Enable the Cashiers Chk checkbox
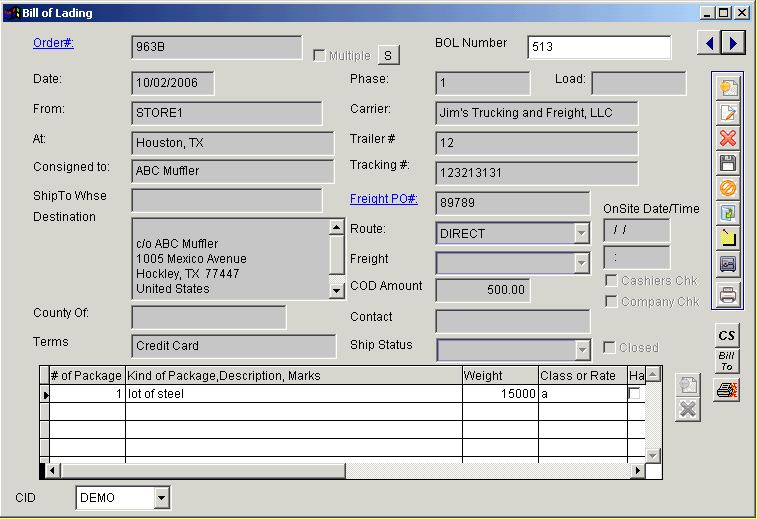Viewport: 757px width, 519px height. (611, 281)
